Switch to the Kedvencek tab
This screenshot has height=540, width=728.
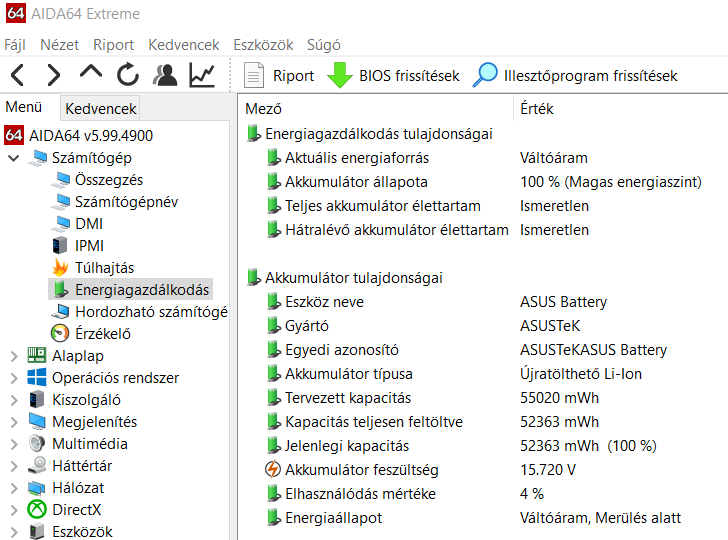click(101, 109)
